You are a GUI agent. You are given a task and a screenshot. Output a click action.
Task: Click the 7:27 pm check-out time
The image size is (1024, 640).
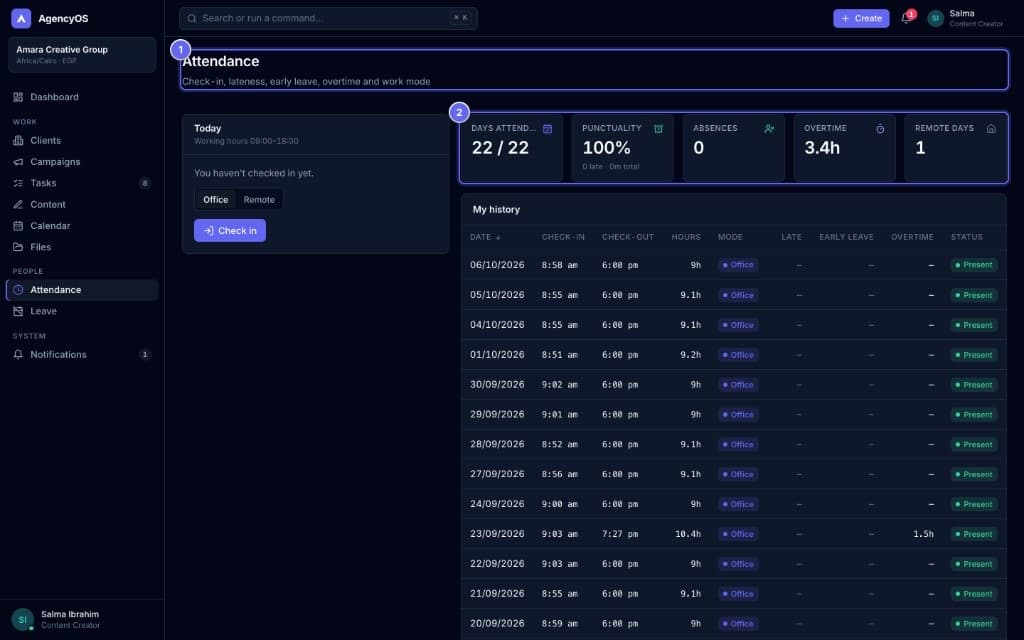click(x=620, y=534)
